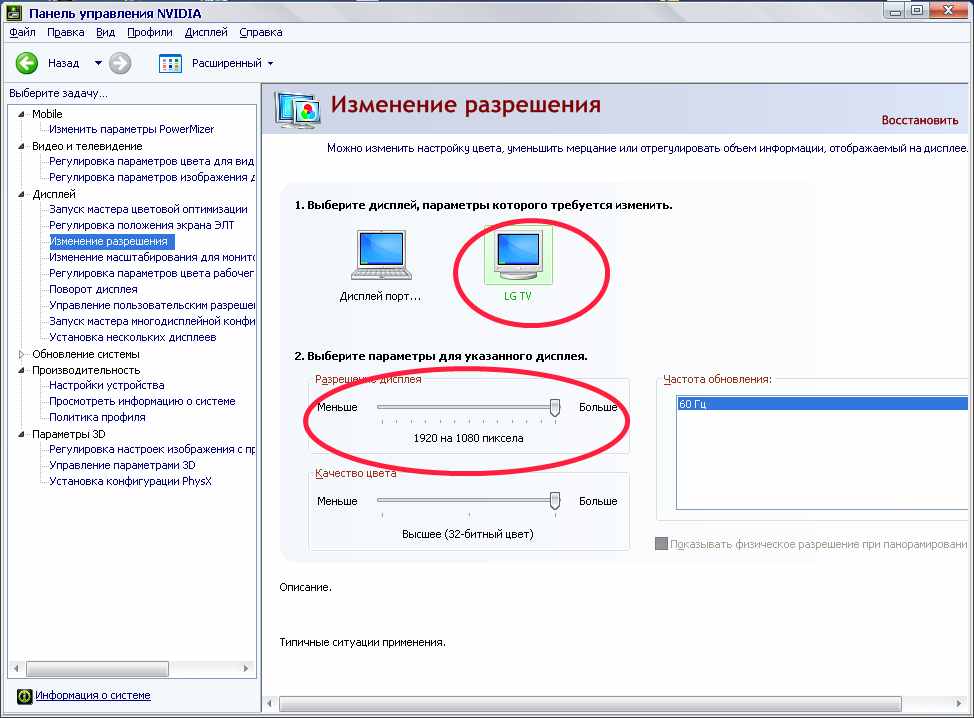Open Регулировка настроек изображения с просмотром
974x718 pixels.
[x=152, y=450]
